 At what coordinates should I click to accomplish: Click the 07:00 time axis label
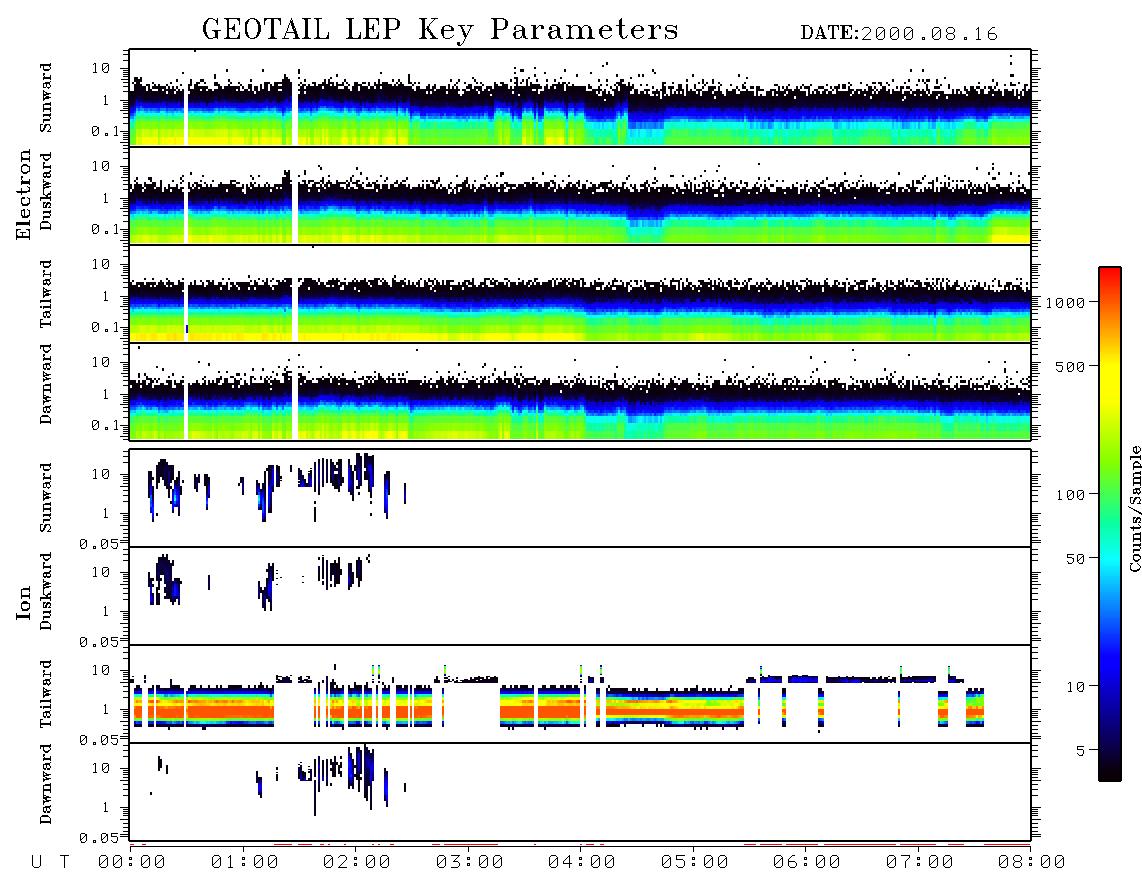point(920,863)
